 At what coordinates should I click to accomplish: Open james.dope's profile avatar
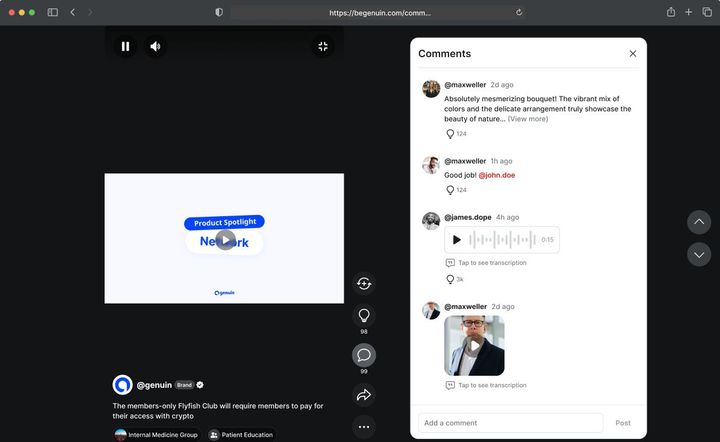pos(431,221)
